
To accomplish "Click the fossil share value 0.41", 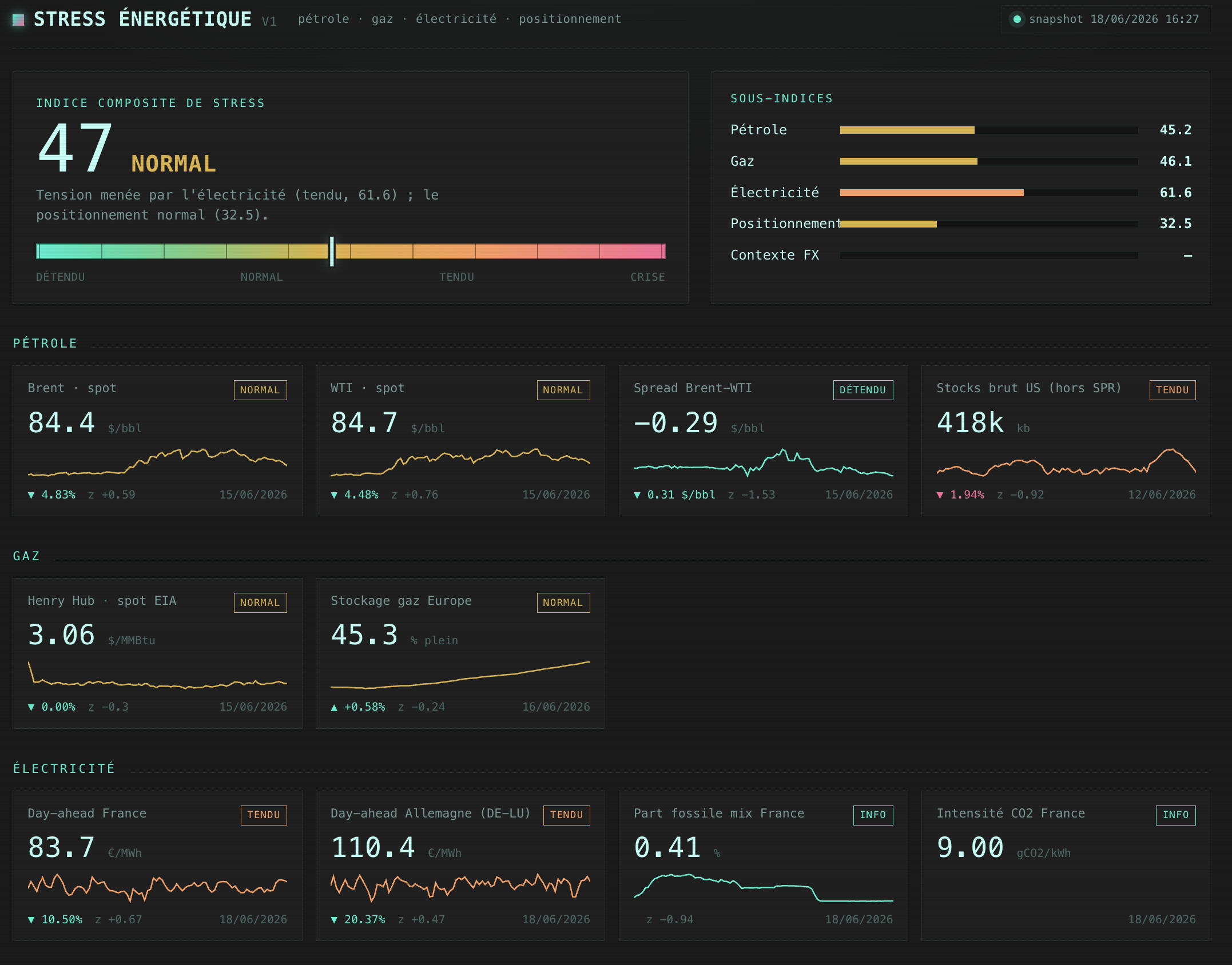I will click(x=667, y=848).
